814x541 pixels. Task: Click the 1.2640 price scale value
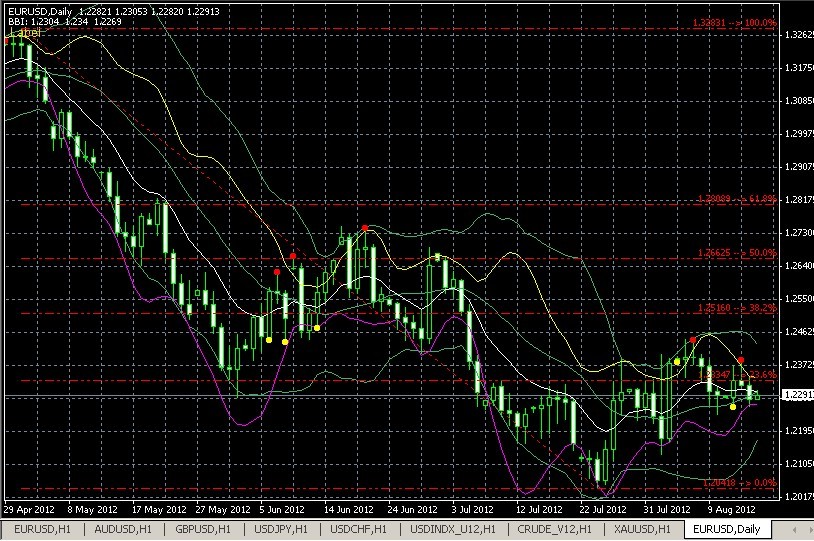coord(798,266)
